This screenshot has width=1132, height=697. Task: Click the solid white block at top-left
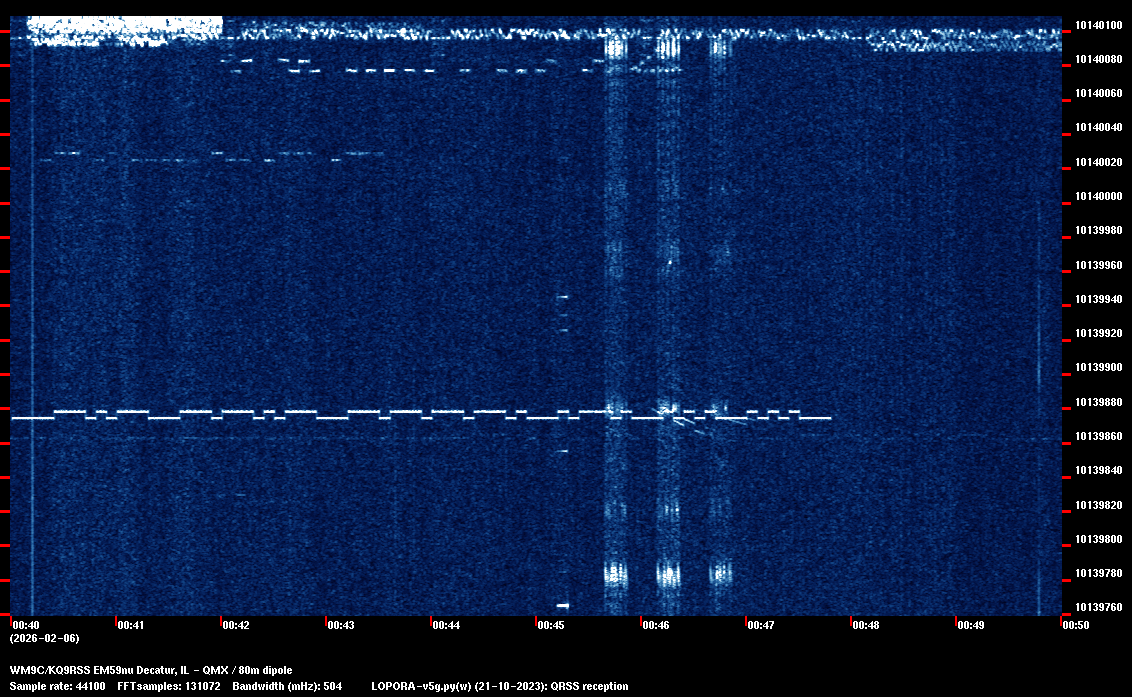[125, 30]
